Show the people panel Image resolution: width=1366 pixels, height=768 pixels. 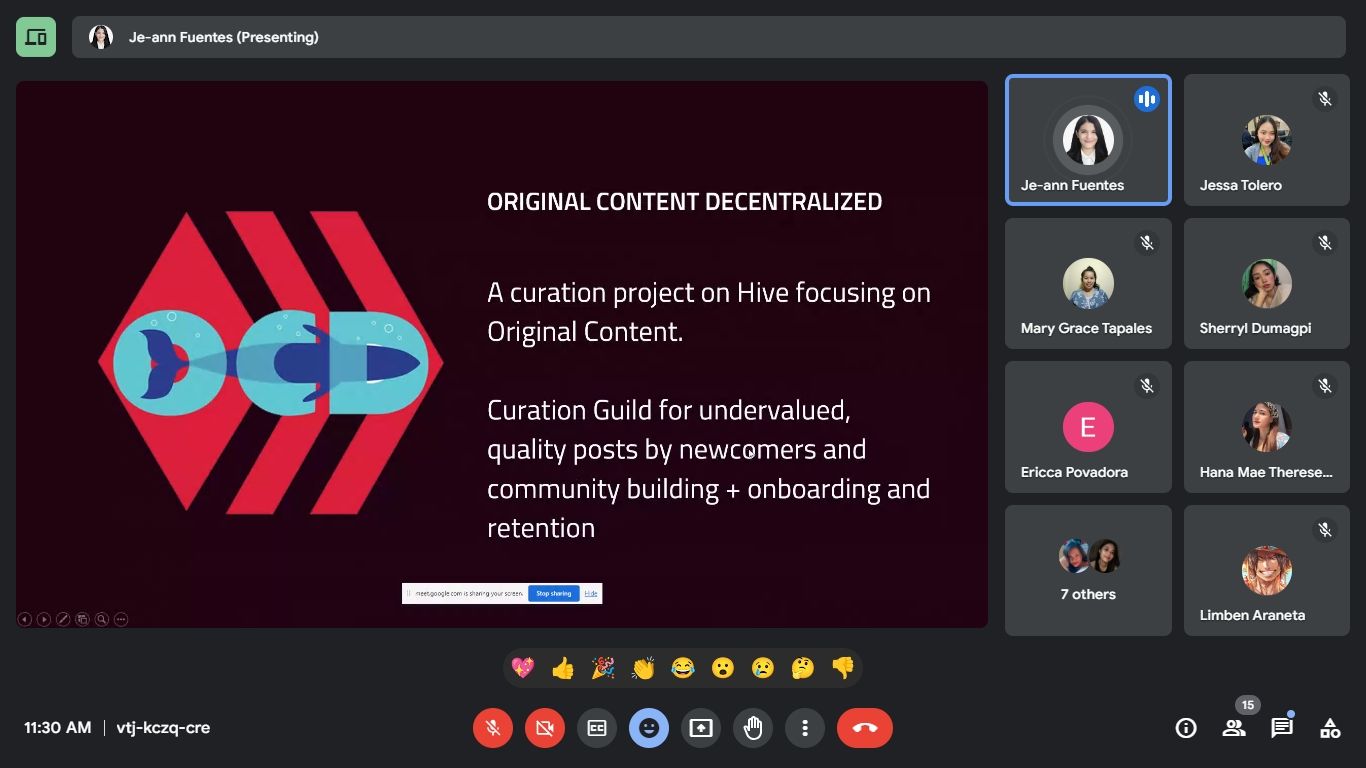1234,728
